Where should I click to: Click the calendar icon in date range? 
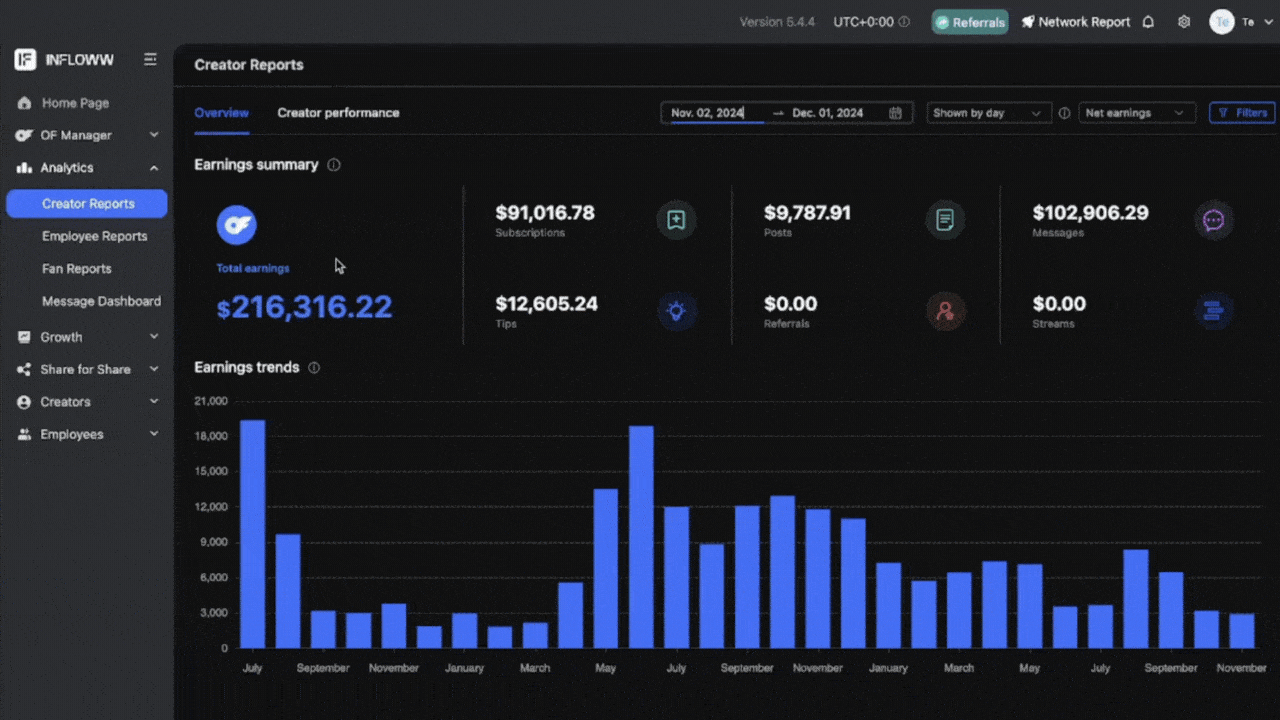pyautogui.click(x=895, y=113)
